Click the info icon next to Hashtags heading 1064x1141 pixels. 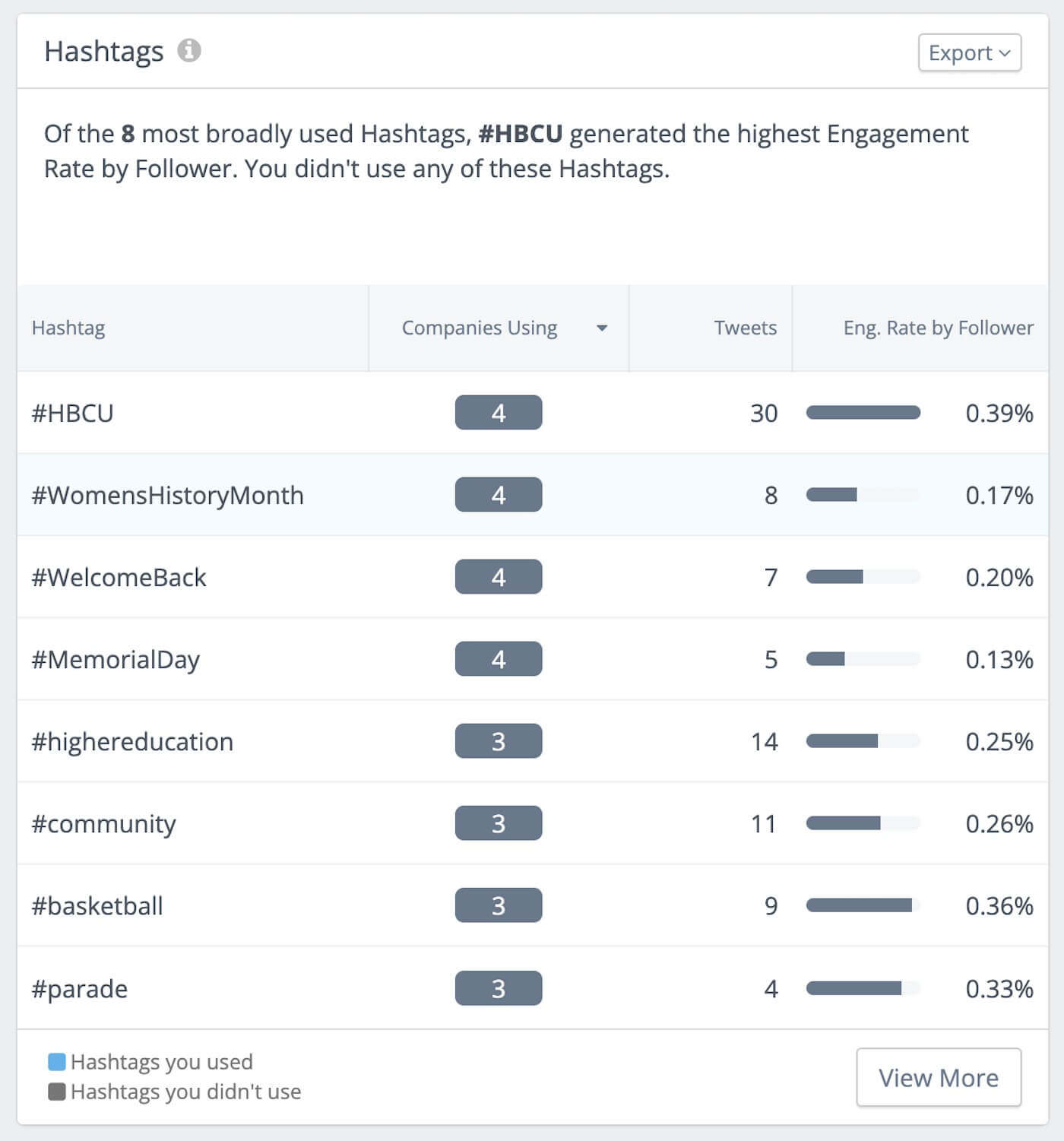188,52
